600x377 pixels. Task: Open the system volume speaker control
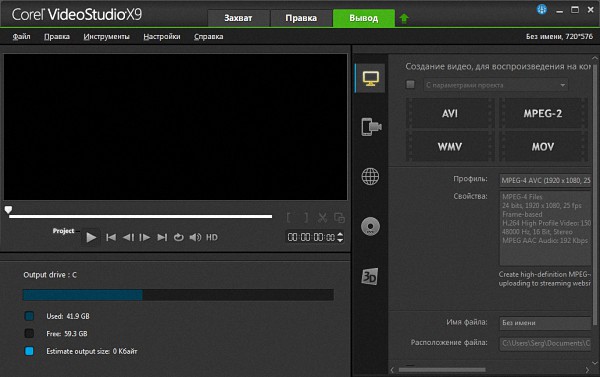click(x=195, y=237)
